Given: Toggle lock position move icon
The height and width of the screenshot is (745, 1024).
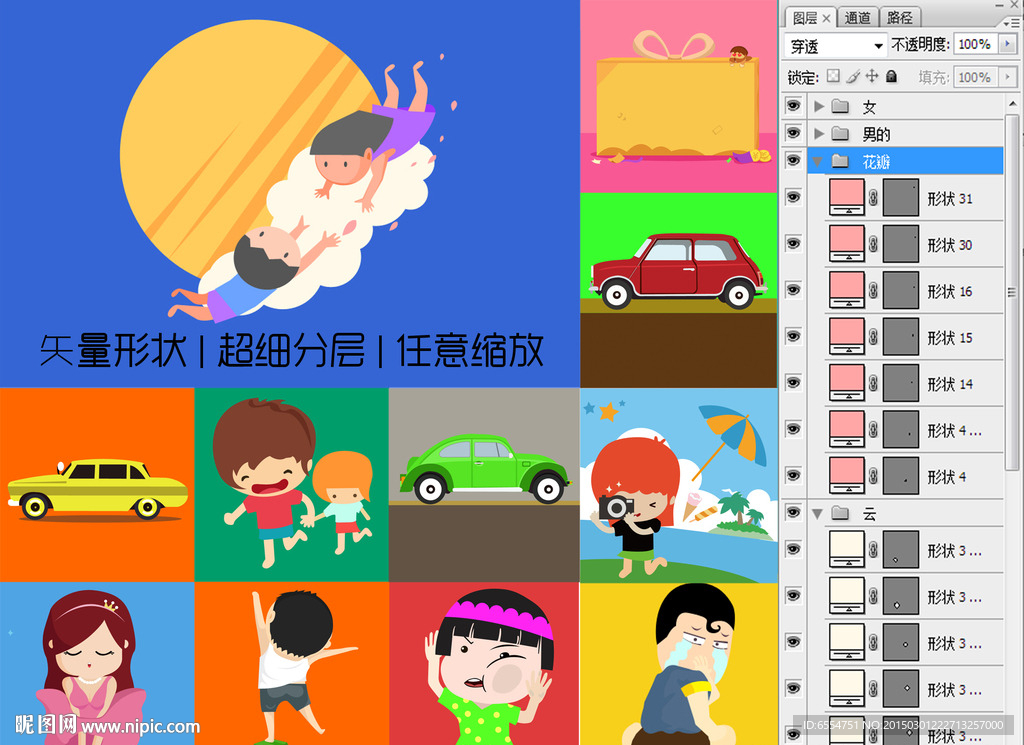Looking at the screenshot, I should [x=872, y=76].
